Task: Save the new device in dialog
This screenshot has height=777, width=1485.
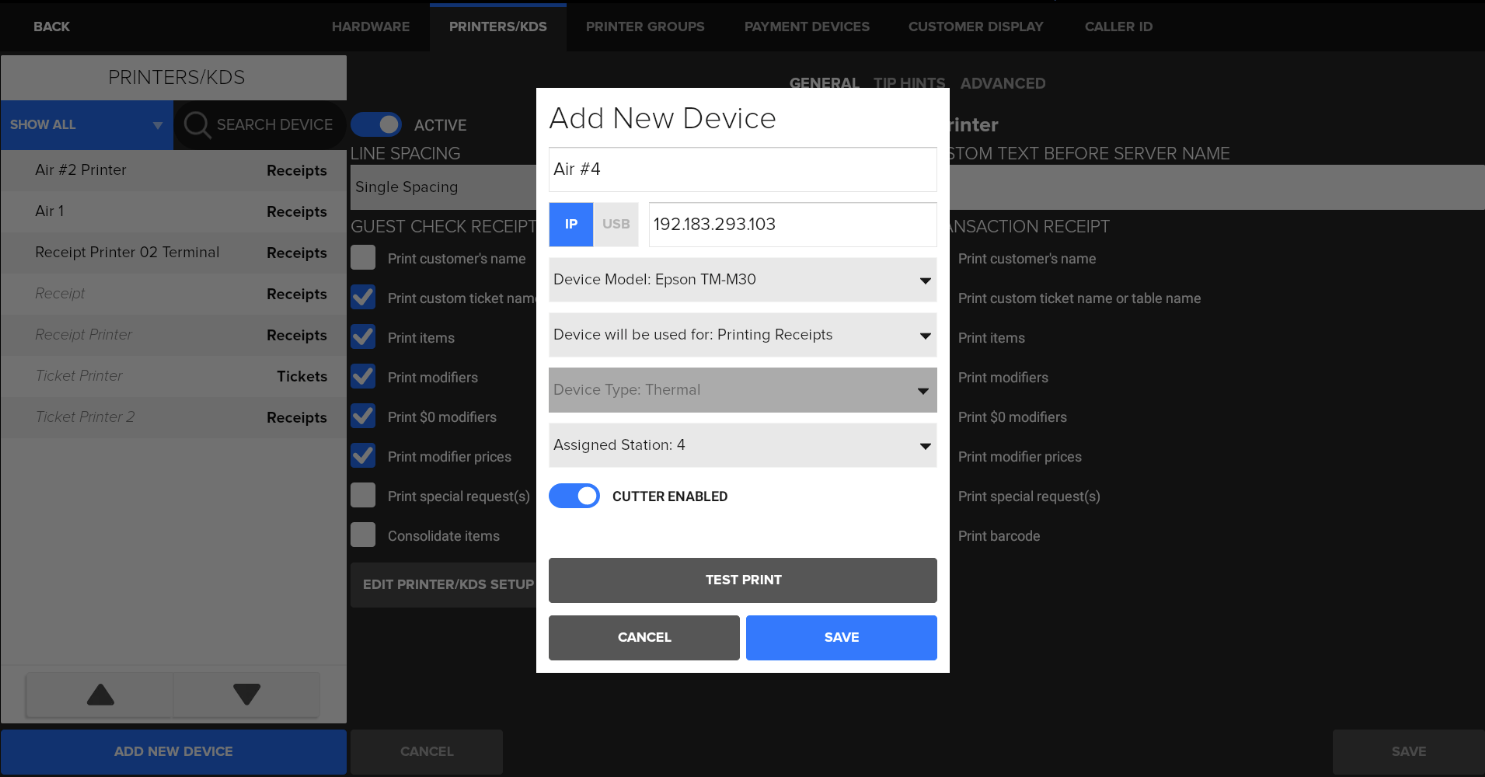Action: [841, 637]
